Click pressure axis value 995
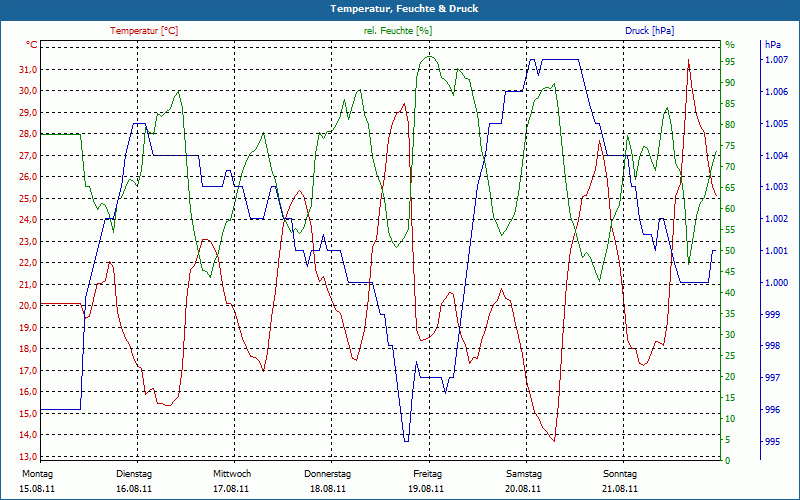 coord(772,441)
